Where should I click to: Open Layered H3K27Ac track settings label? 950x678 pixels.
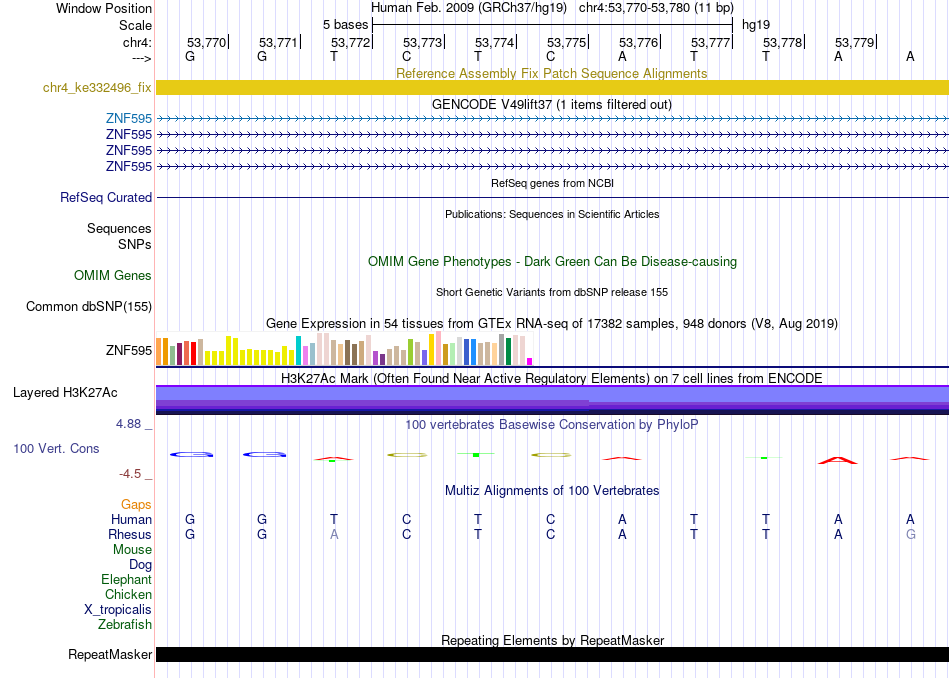click(65, 393)
